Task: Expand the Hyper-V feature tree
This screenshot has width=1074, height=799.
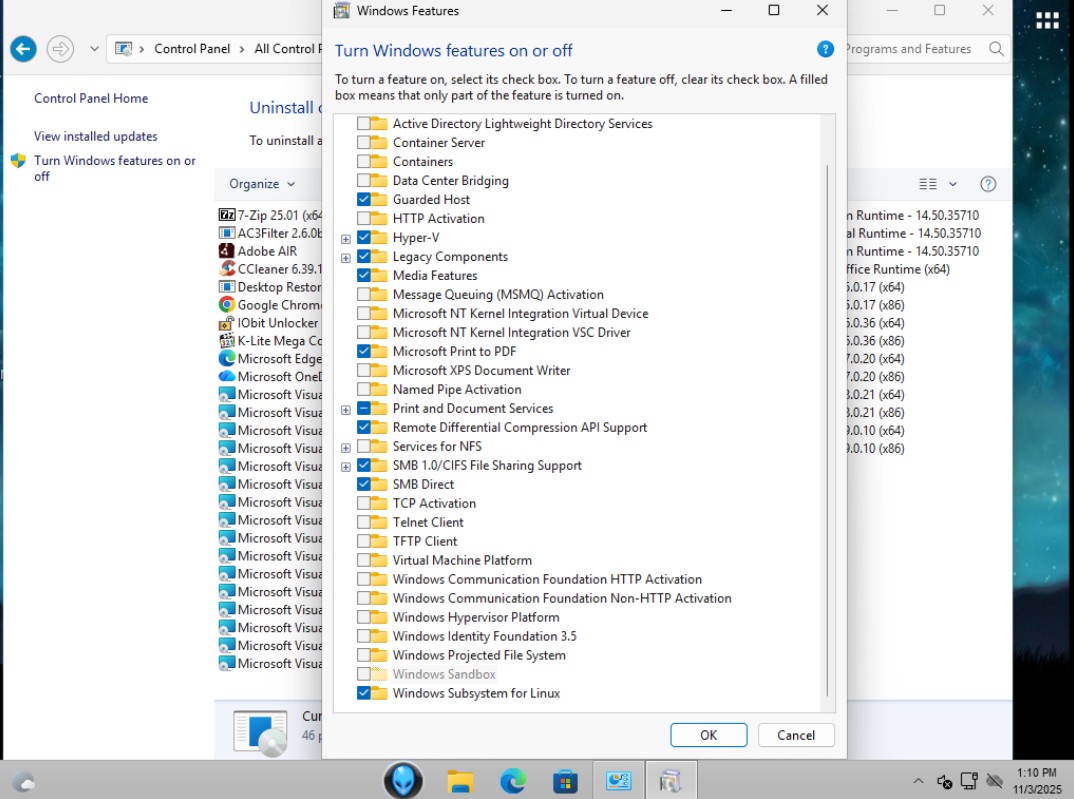Action: [x=346, y=239]
